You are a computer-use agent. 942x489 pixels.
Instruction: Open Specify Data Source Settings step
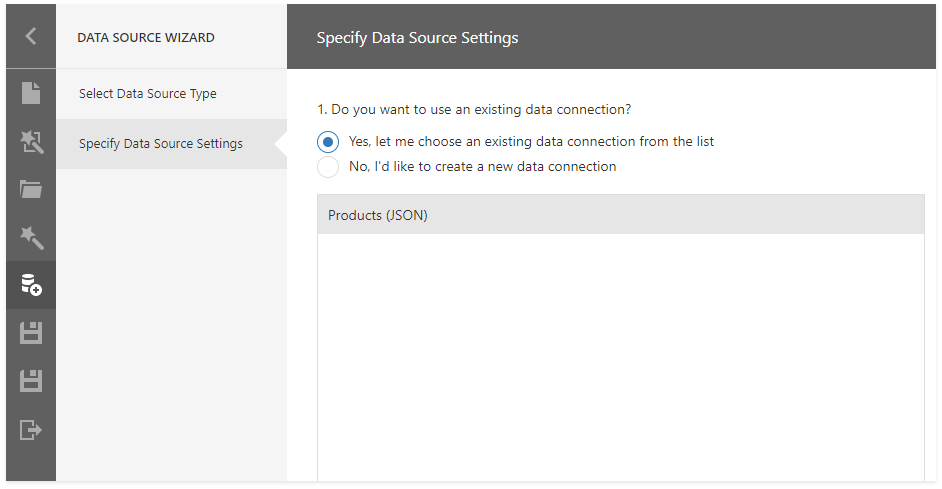point(161,144)
